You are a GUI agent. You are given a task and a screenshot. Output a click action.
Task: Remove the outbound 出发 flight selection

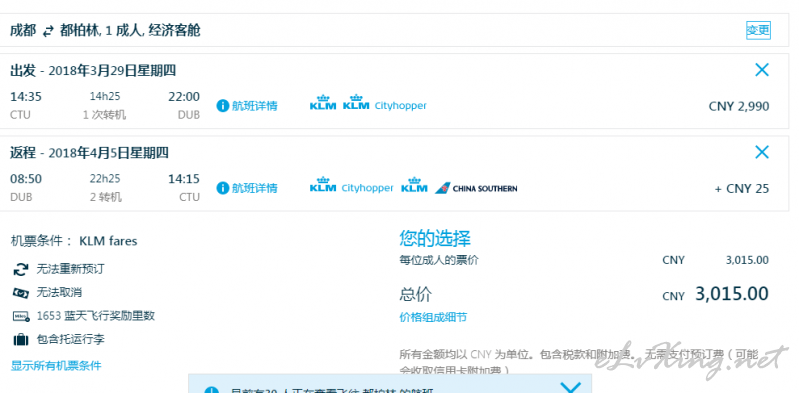click(x=761, y=70)
